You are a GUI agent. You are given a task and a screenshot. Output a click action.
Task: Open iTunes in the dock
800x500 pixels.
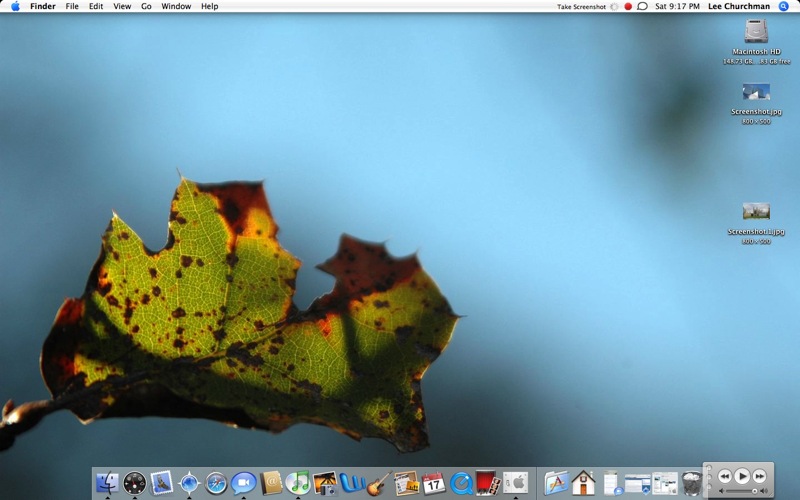coord(297,484)
